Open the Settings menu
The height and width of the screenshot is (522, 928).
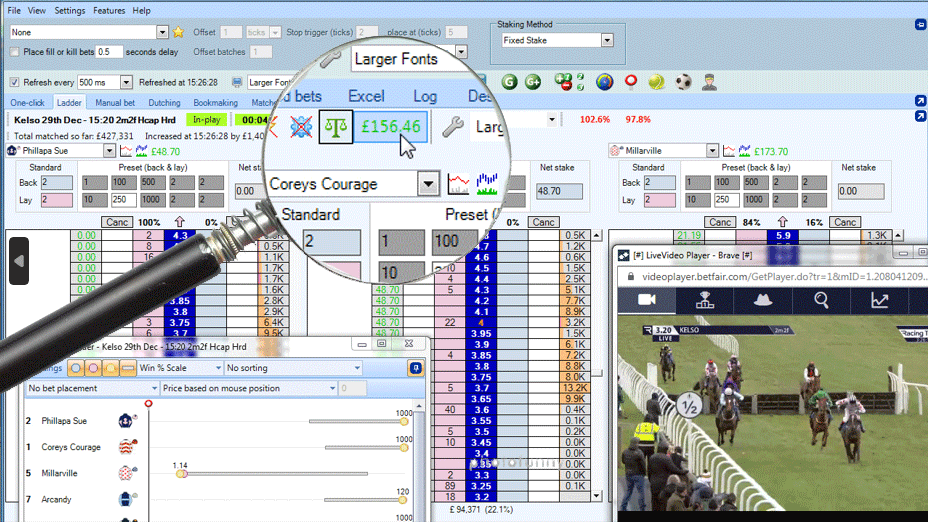point(69,10)
